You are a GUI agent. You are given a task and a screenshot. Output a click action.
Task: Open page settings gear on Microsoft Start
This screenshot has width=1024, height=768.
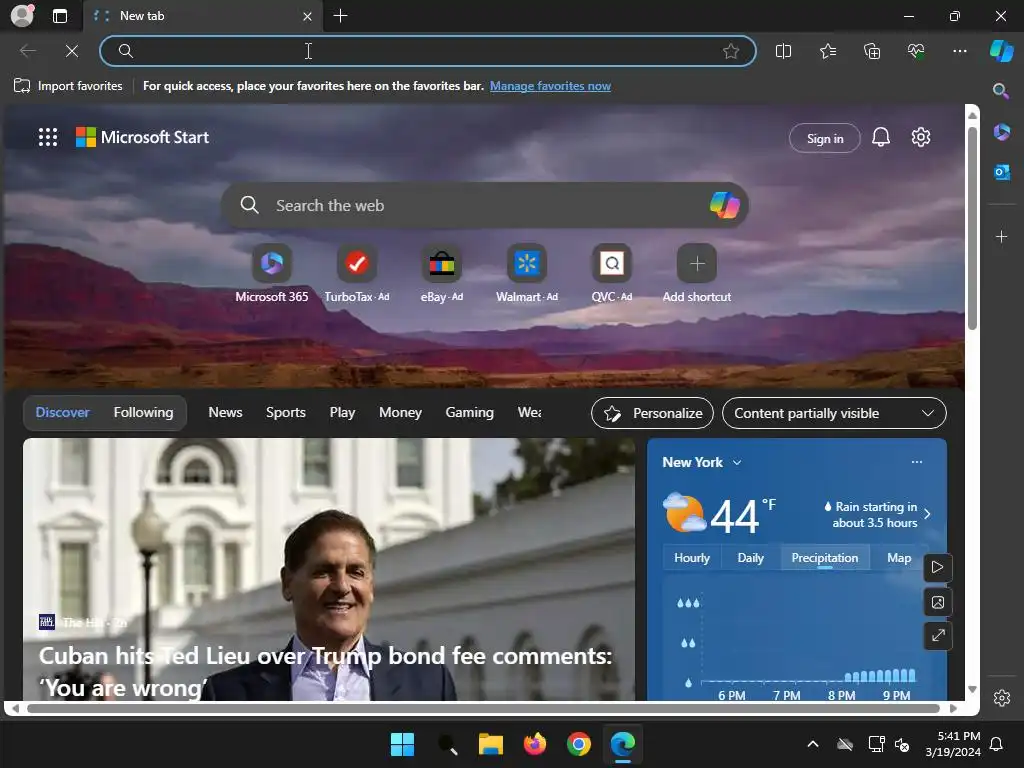pos(921,137)
